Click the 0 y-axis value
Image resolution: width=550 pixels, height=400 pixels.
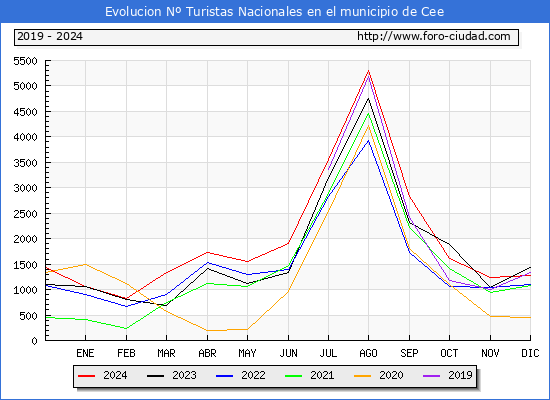pyautogui.click(x=34, y=341)
